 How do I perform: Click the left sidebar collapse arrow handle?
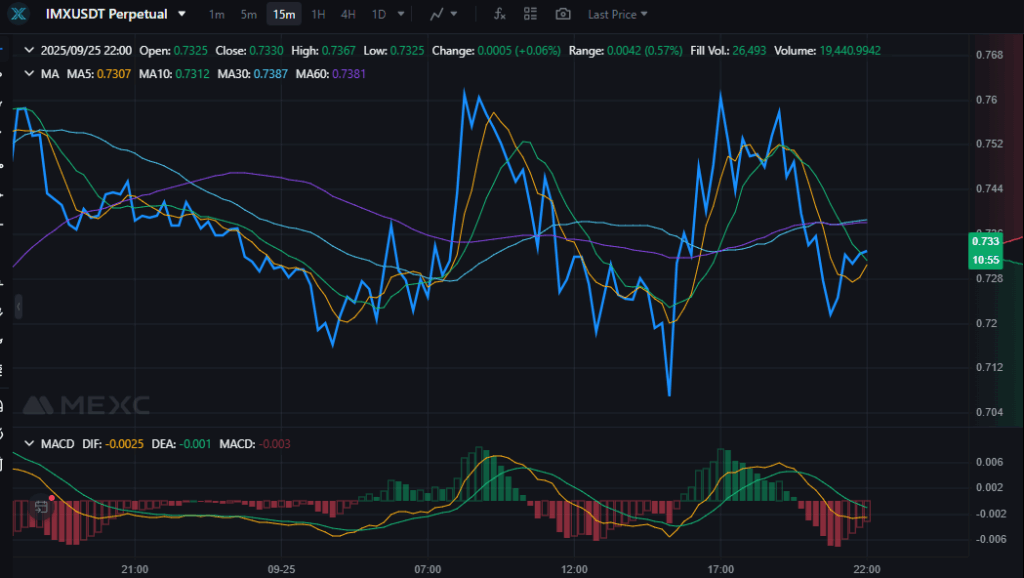(x=18, y=306)
